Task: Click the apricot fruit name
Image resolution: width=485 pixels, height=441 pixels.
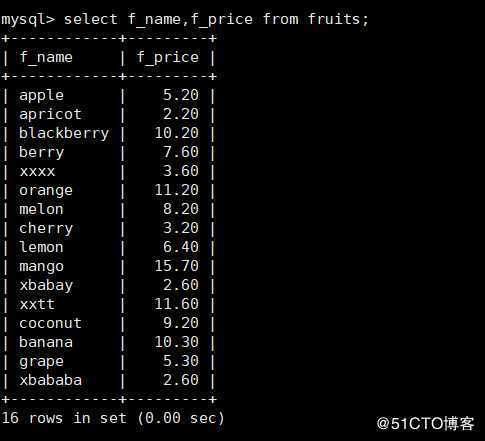Action: click(50, 115)
